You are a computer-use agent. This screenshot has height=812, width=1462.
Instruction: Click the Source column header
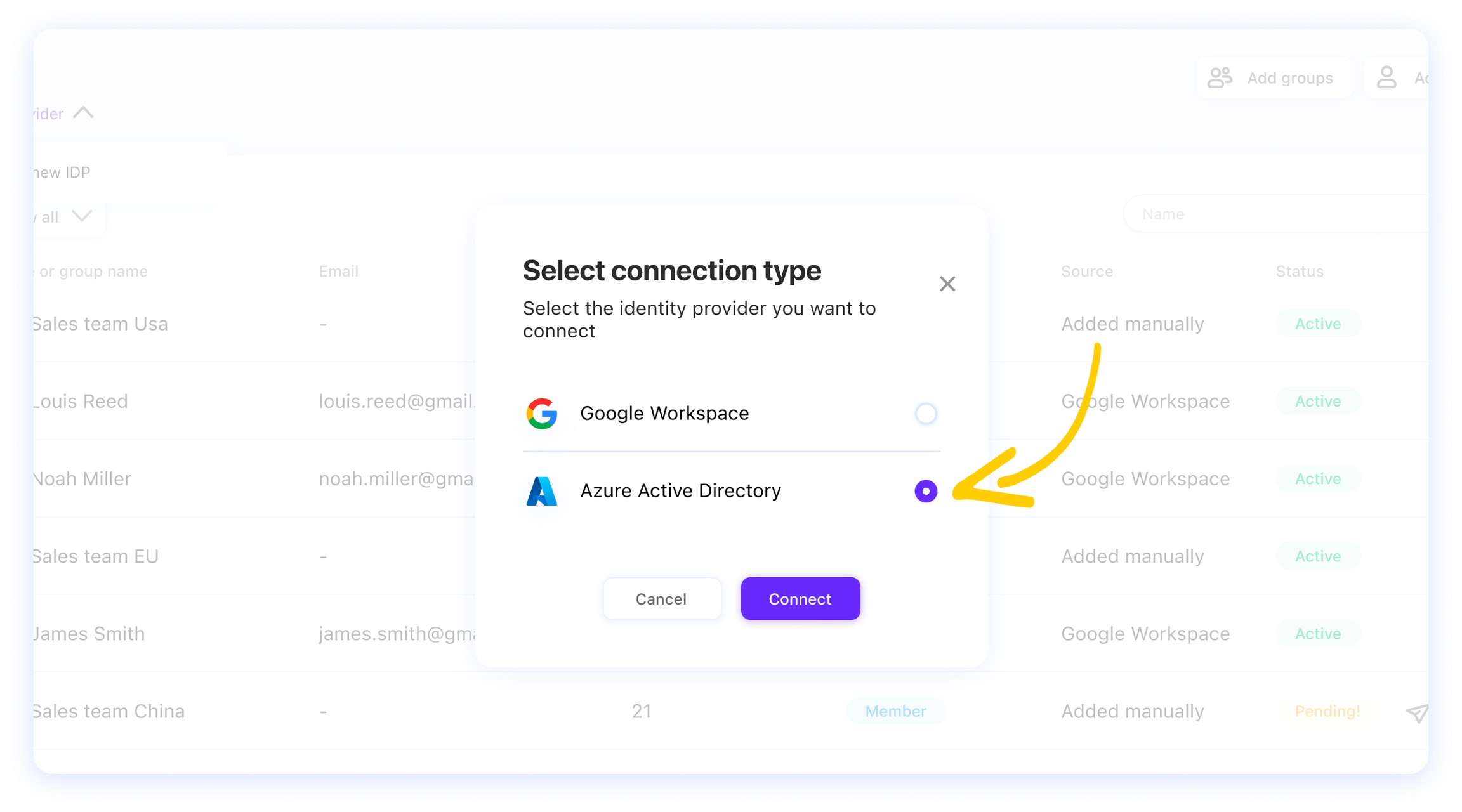tap(1087, 272)
